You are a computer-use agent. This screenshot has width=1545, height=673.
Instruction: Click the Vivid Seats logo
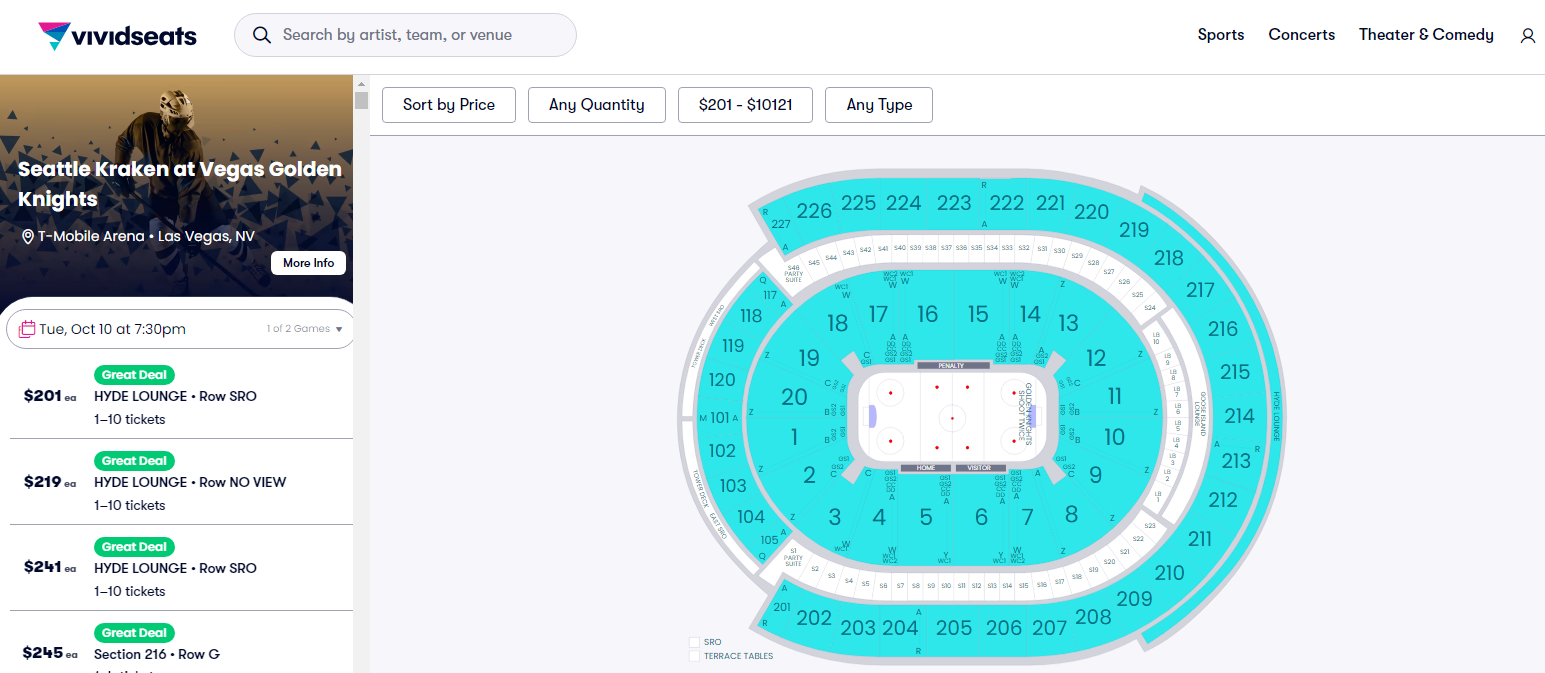pos(117,36)
